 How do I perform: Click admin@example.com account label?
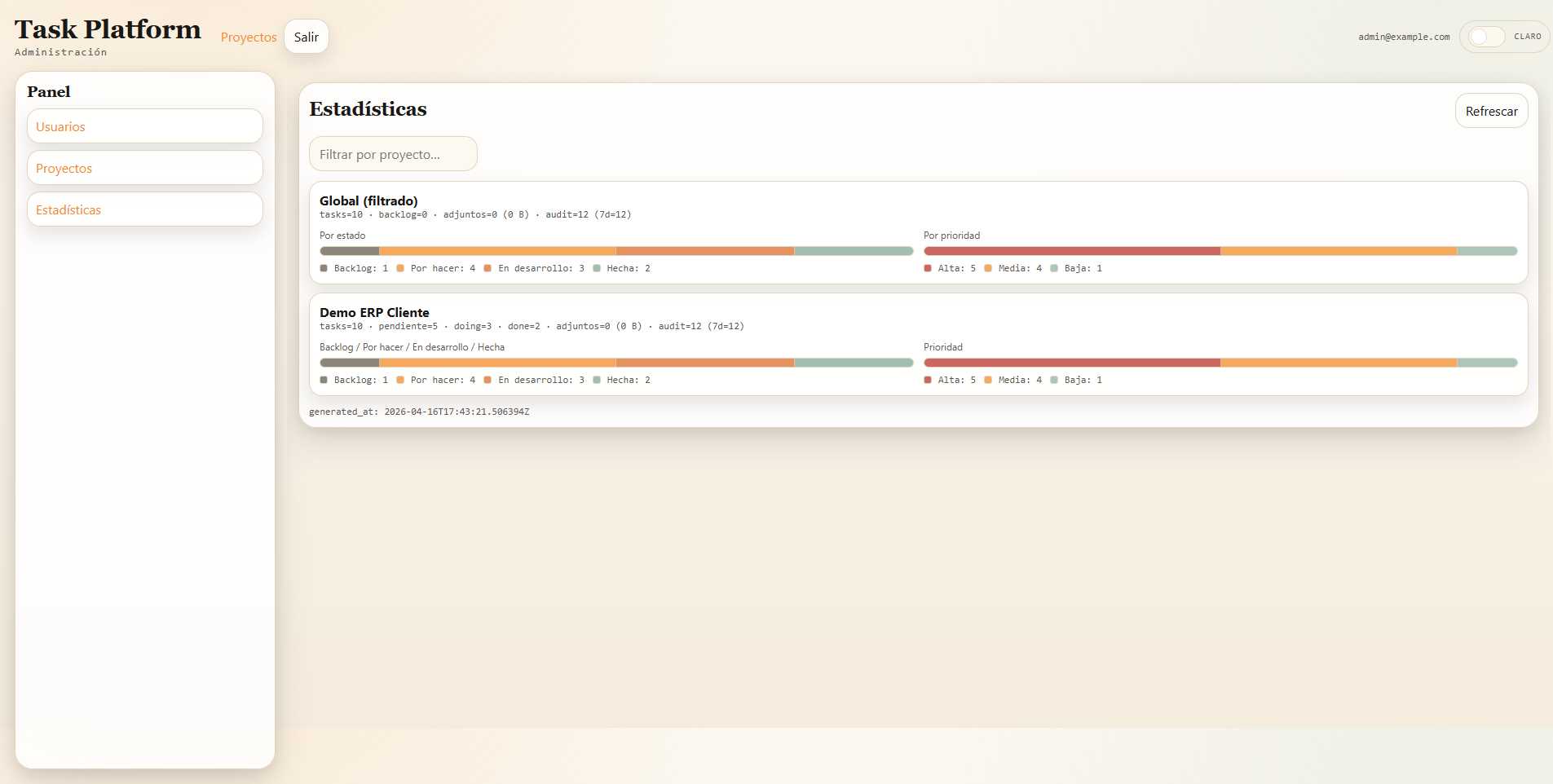pos(1404,37)
